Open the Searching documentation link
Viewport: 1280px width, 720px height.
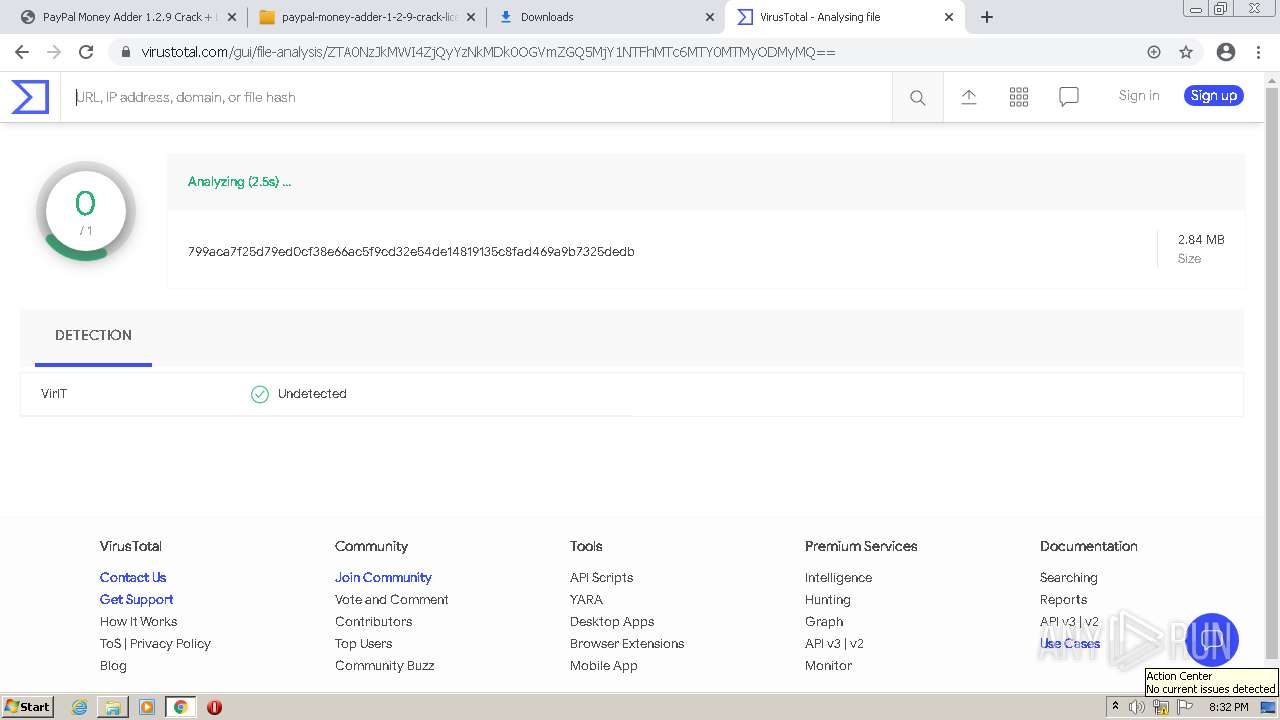1068,578
